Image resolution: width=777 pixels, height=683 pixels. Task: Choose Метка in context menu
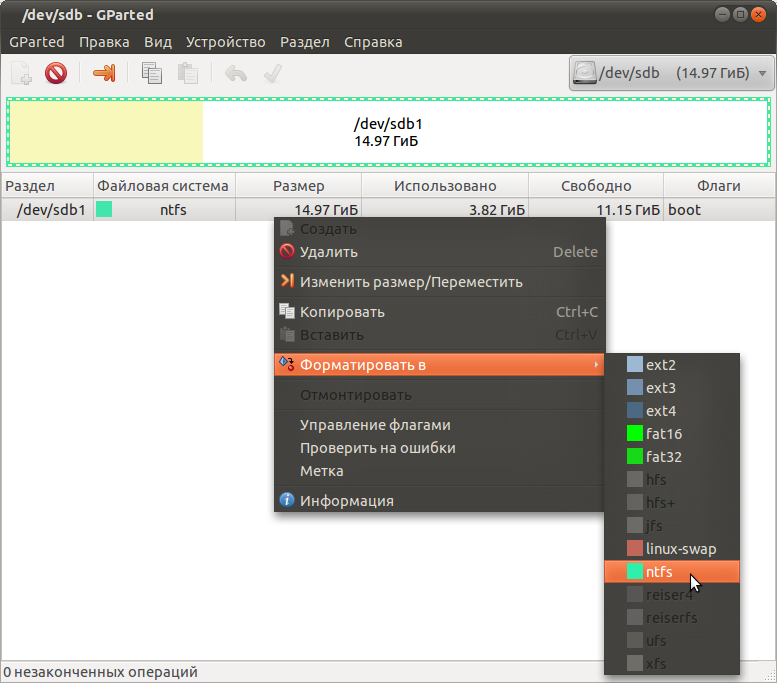pyautogui.click(x=439, y=471)
